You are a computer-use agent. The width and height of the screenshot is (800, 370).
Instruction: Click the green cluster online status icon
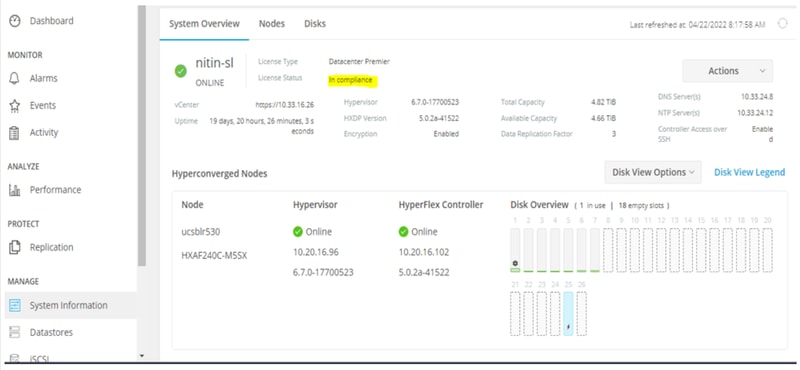tap(181, 71)
